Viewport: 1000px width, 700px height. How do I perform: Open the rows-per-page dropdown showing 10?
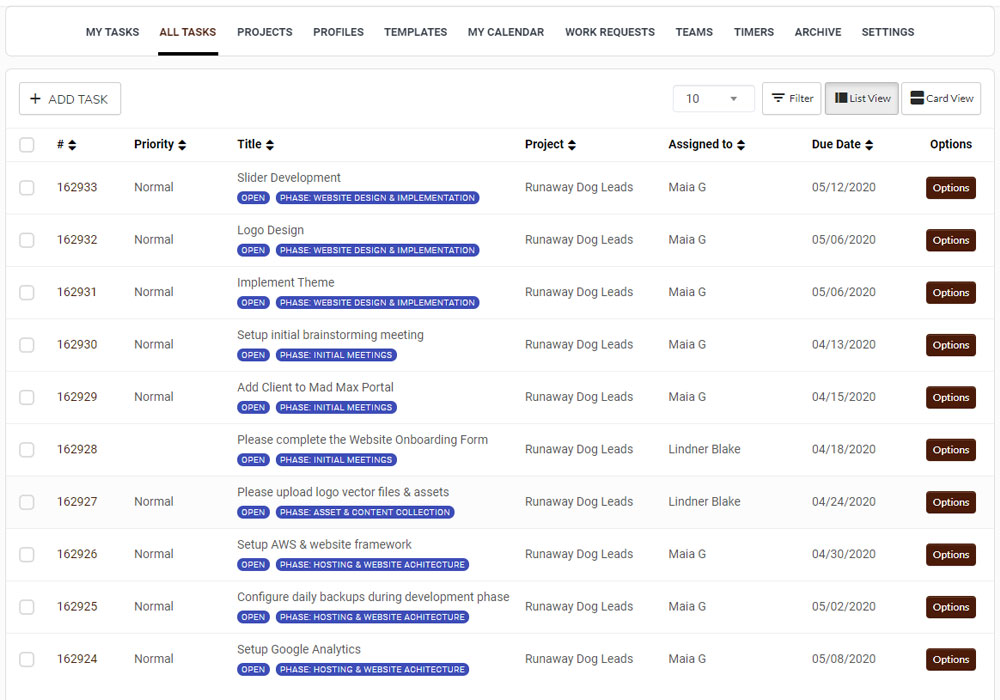(713, 99)
